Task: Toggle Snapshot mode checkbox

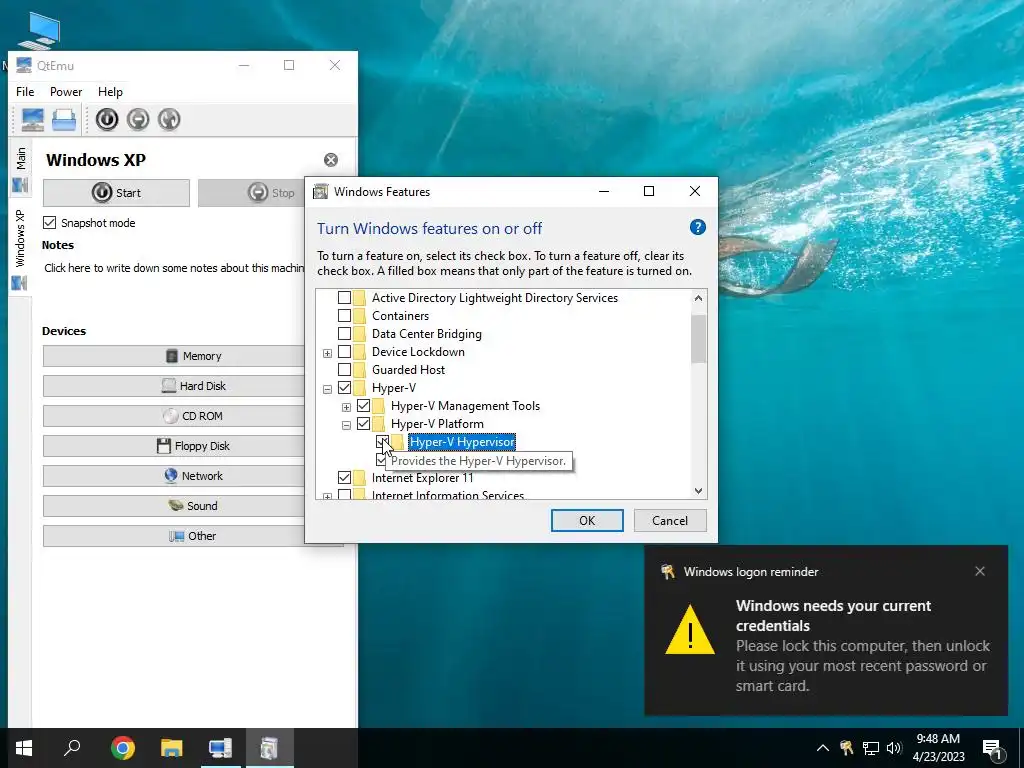Action: pyautogui.click(x=50, y=223)
